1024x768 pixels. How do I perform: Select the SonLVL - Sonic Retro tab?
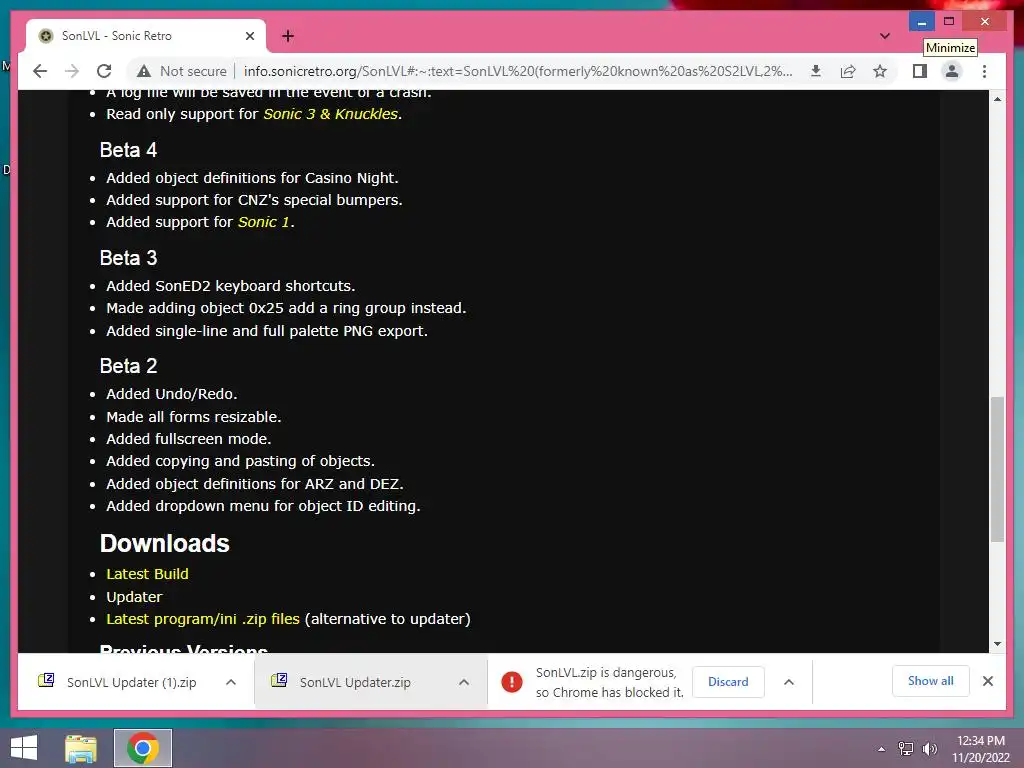coord(146,36)
